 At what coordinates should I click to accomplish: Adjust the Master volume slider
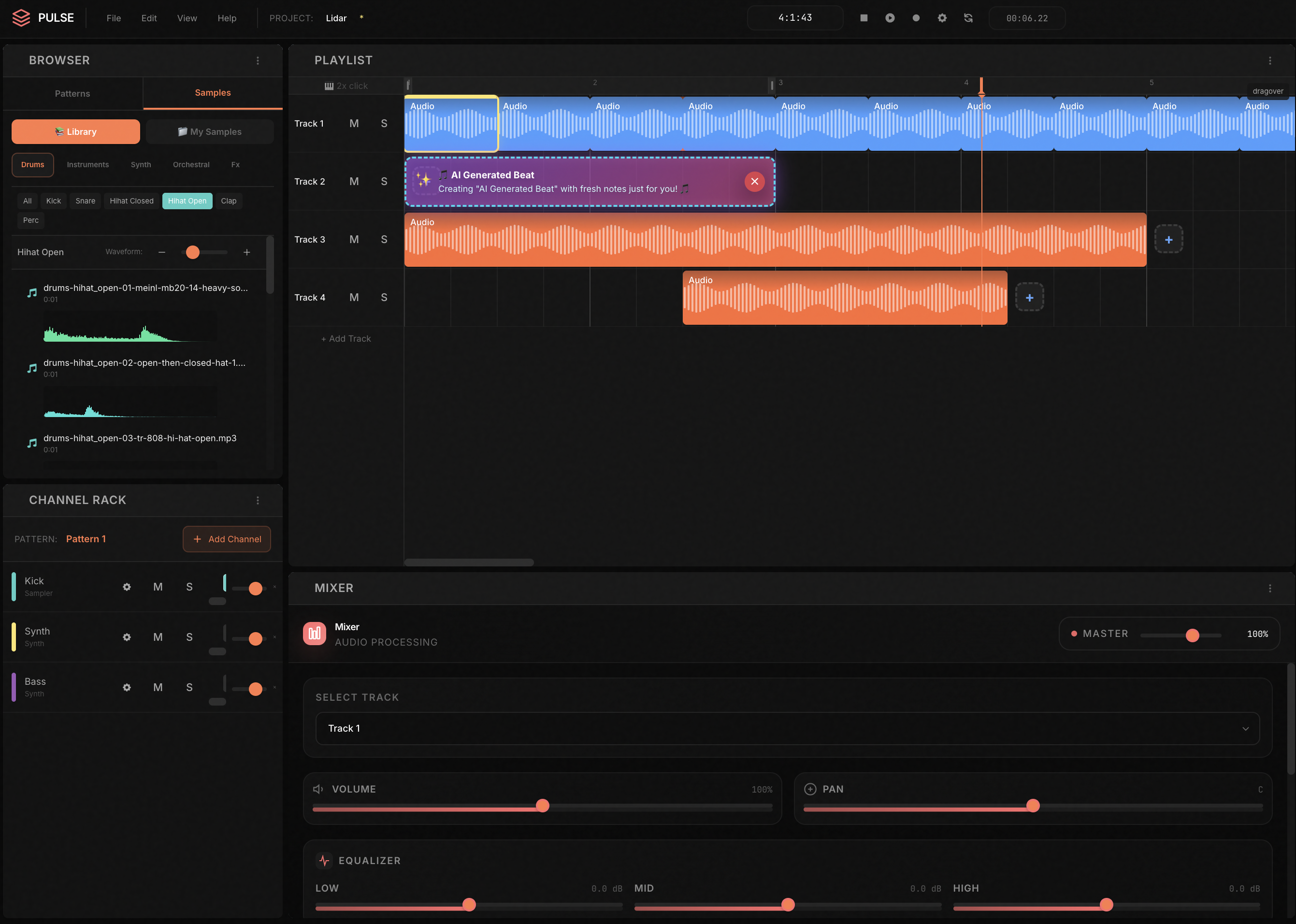coord(1193,635)
